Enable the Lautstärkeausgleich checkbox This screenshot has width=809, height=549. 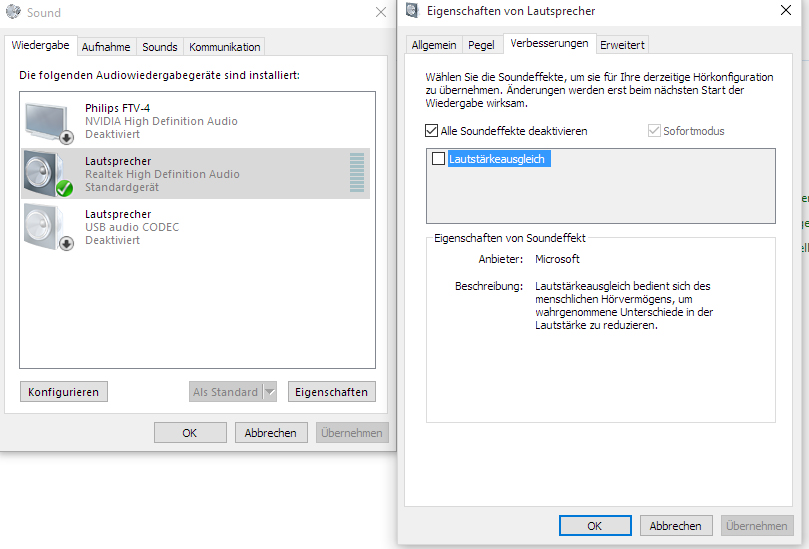[x=438, y=159]
